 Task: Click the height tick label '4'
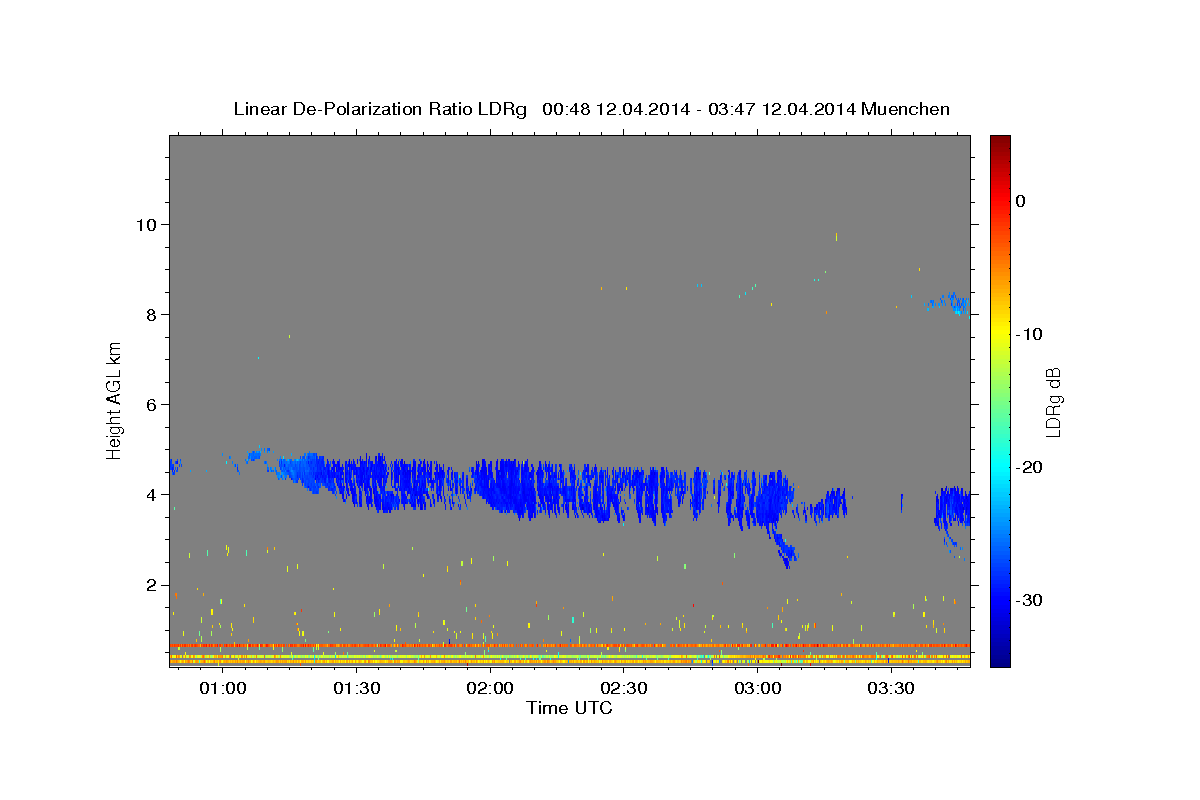(152, 494)
